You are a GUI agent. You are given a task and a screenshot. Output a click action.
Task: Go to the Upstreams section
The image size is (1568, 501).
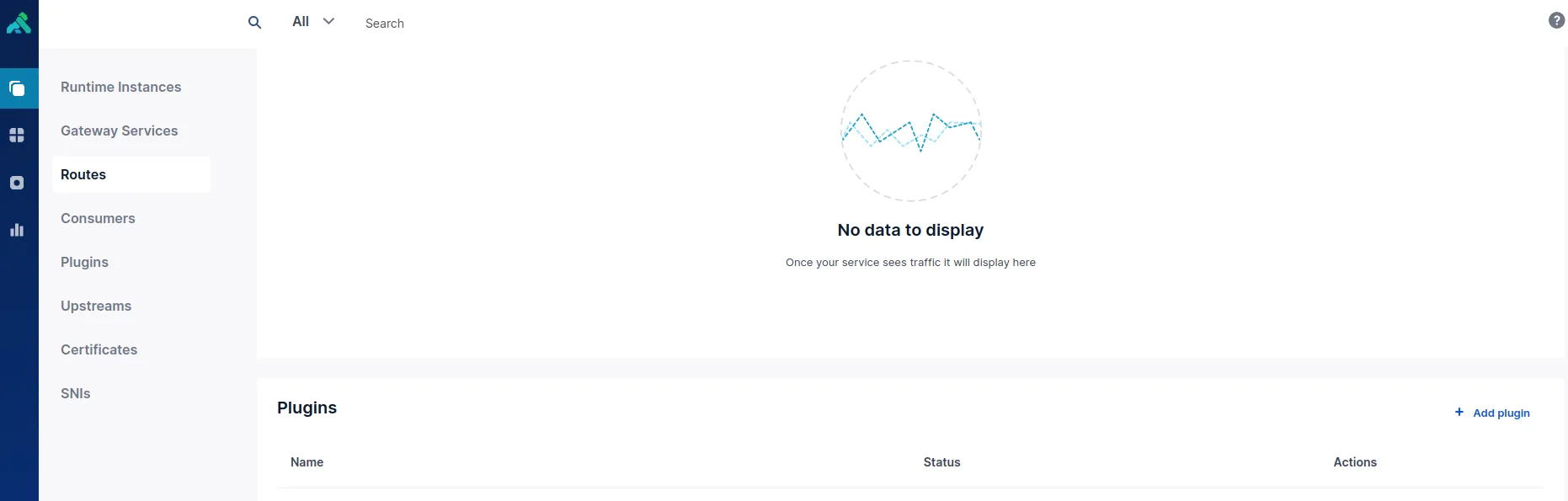(96, 306)
